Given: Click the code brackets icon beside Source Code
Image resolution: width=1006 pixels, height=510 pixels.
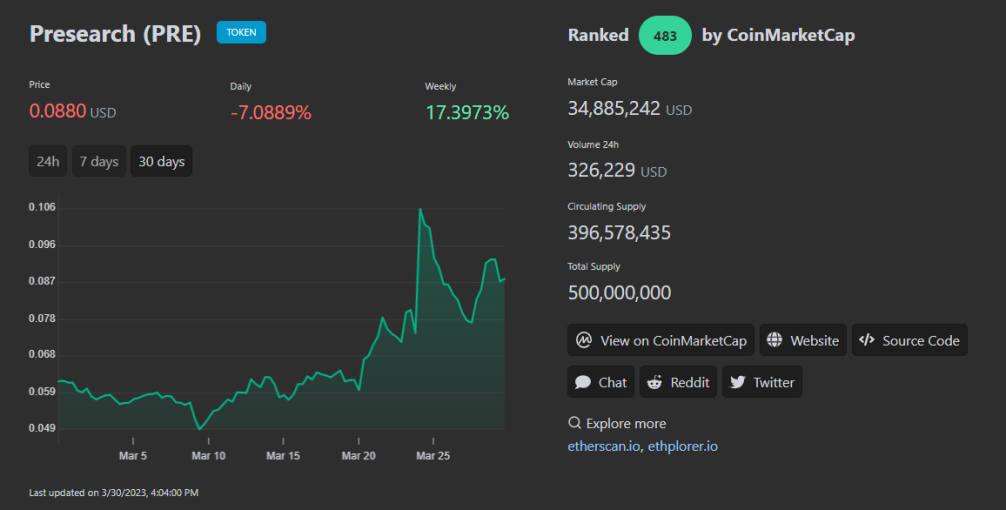Looking at the screenshot, I should point(867,340).
